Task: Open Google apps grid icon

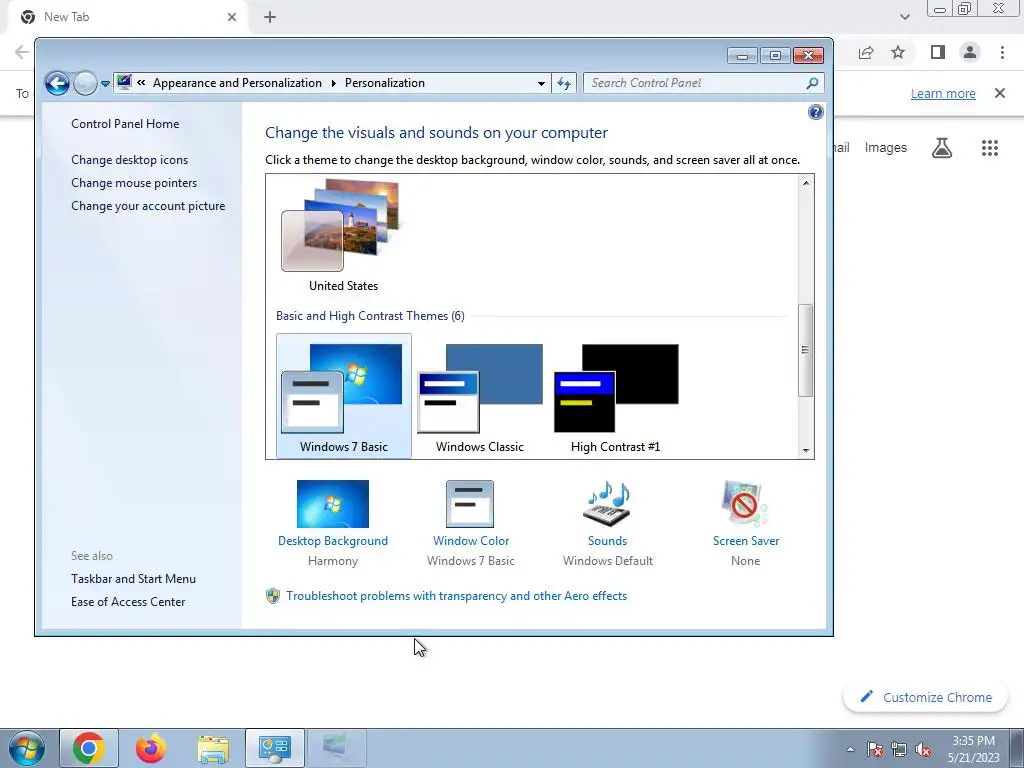Action: [990, 148]
